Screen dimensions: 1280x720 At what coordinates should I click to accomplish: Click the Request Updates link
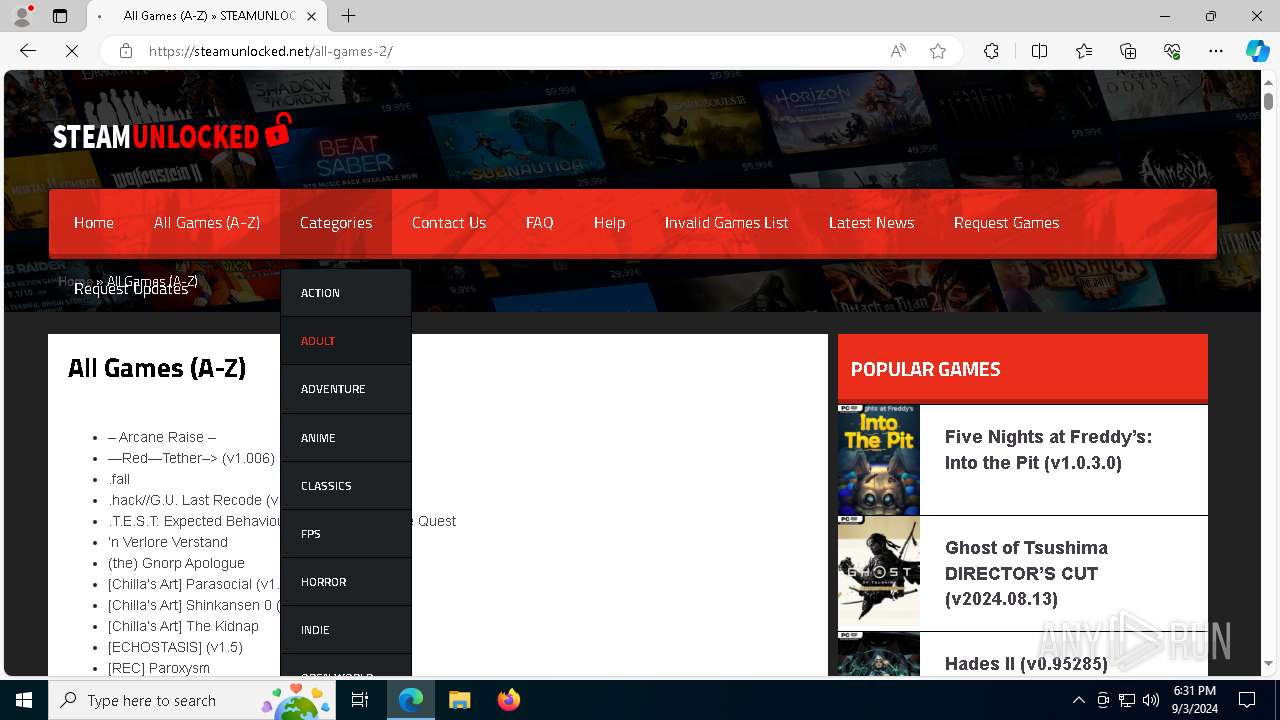[131, 289]
